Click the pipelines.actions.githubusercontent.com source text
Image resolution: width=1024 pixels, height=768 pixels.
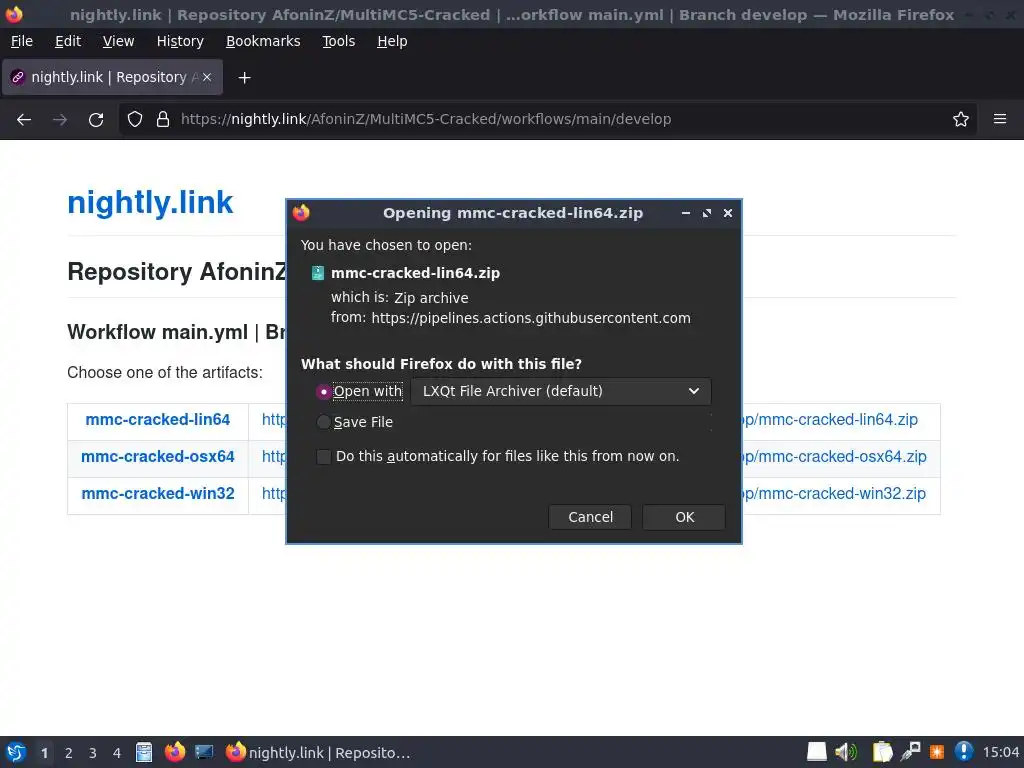tap(531, 318)
